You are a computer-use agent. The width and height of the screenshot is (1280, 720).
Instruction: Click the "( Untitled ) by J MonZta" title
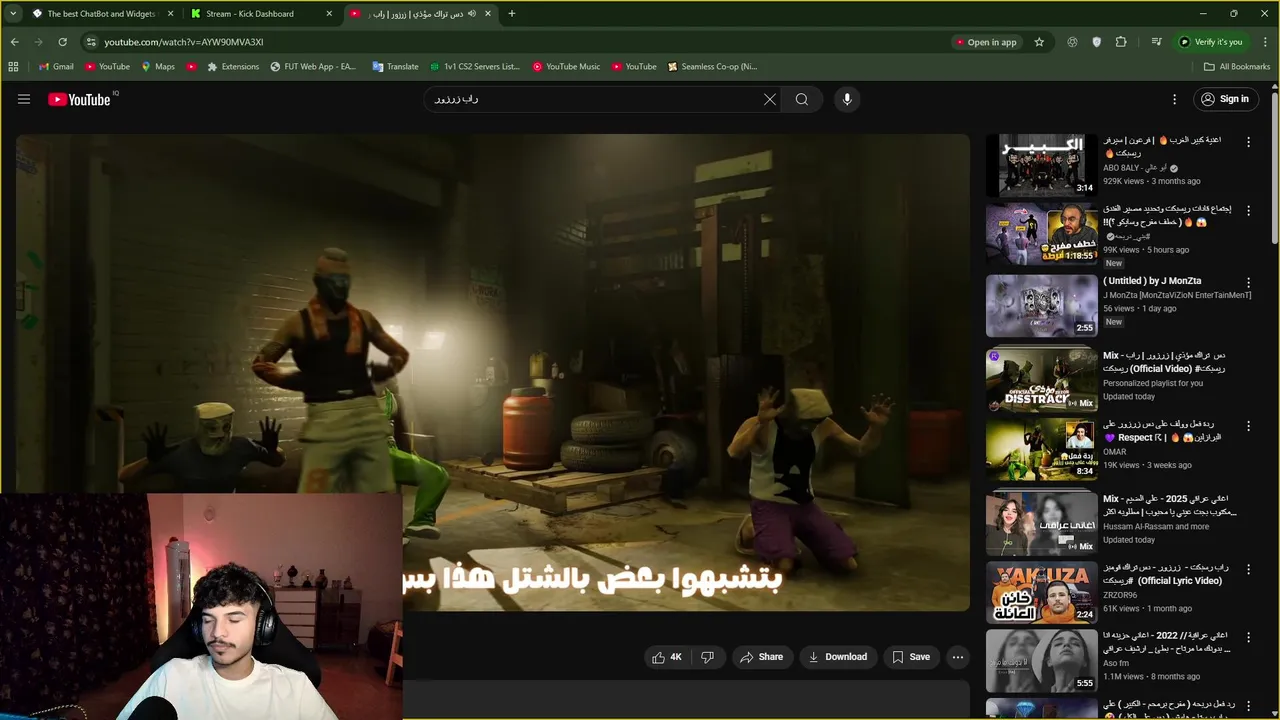1152,281
